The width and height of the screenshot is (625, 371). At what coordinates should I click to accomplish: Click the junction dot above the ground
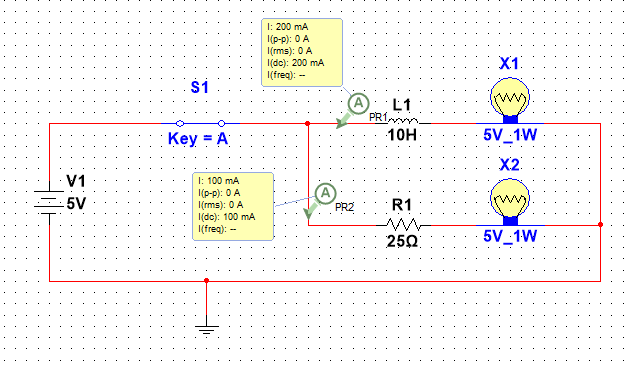(206, 281)
